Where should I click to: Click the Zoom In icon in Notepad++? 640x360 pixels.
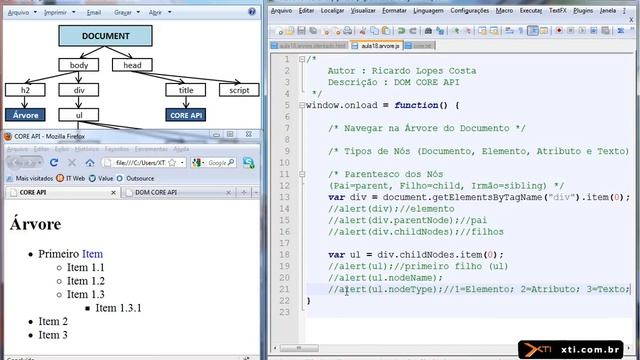tap(456, 31)
